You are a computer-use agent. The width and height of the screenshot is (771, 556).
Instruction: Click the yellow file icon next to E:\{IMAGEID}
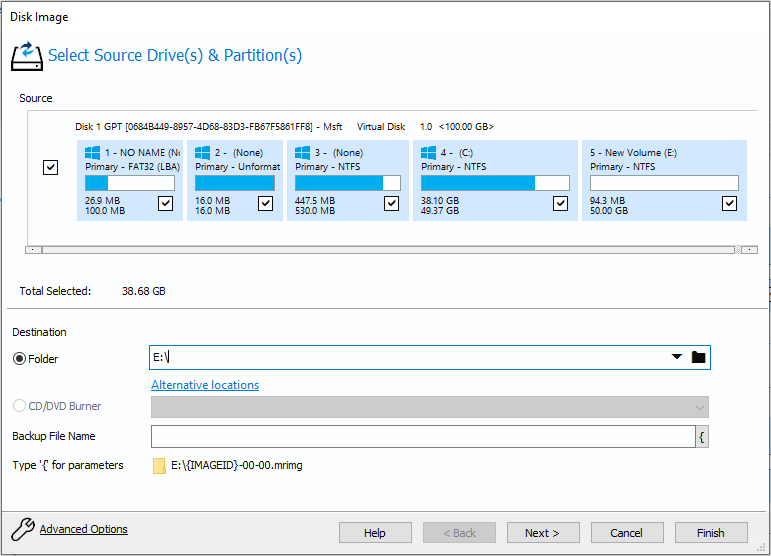pyautogui.click(x=159, y=465)
